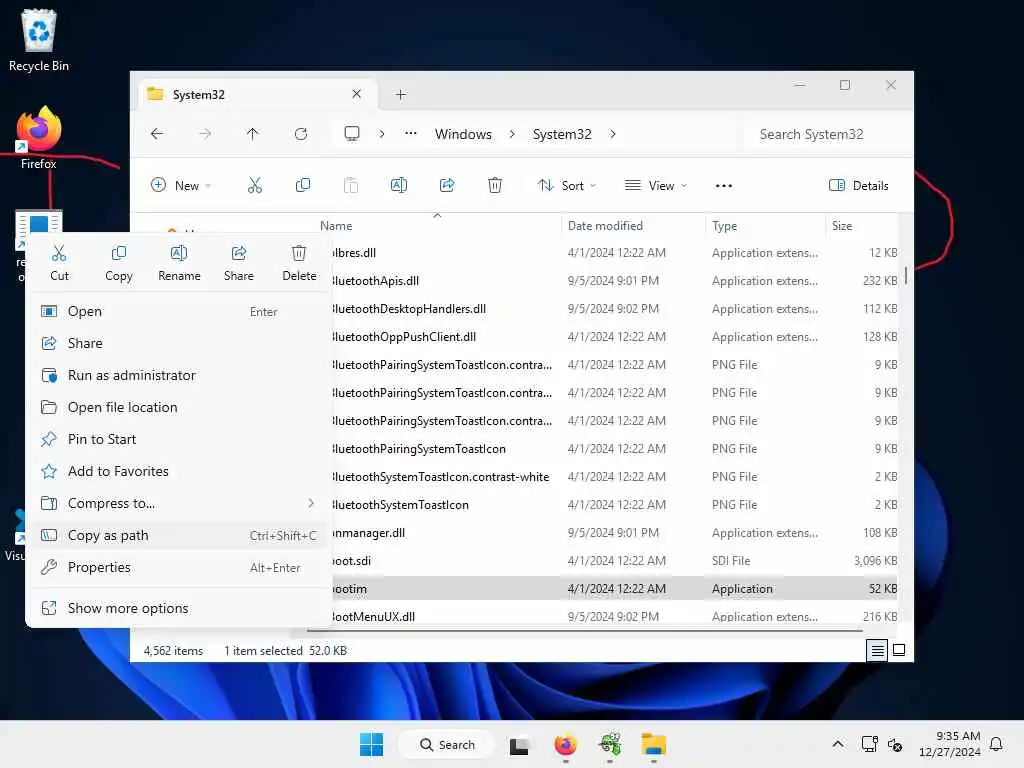This screenshot has height=768, width=1024.
Task: Select the Share list entry below Open
Action: 177,344
